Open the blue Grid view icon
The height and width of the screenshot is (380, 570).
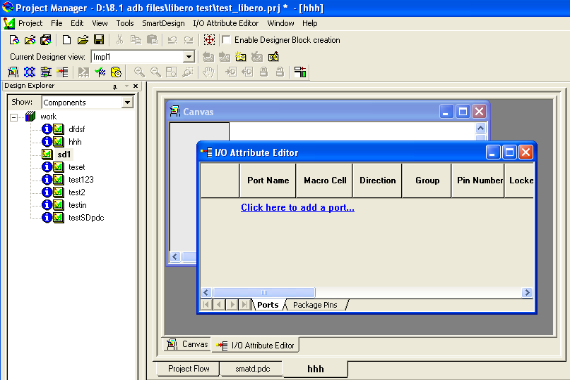[29, 72]
